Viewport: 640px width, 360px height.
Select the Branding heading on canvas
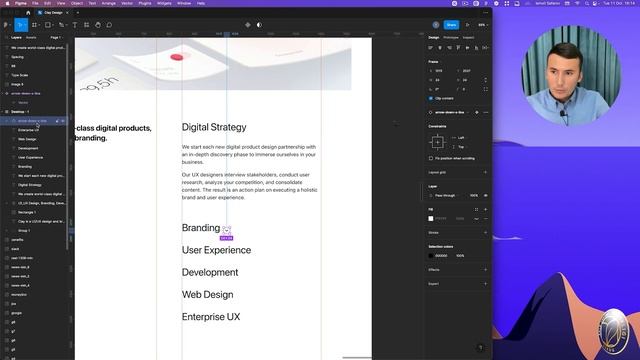tap(201, 228)
